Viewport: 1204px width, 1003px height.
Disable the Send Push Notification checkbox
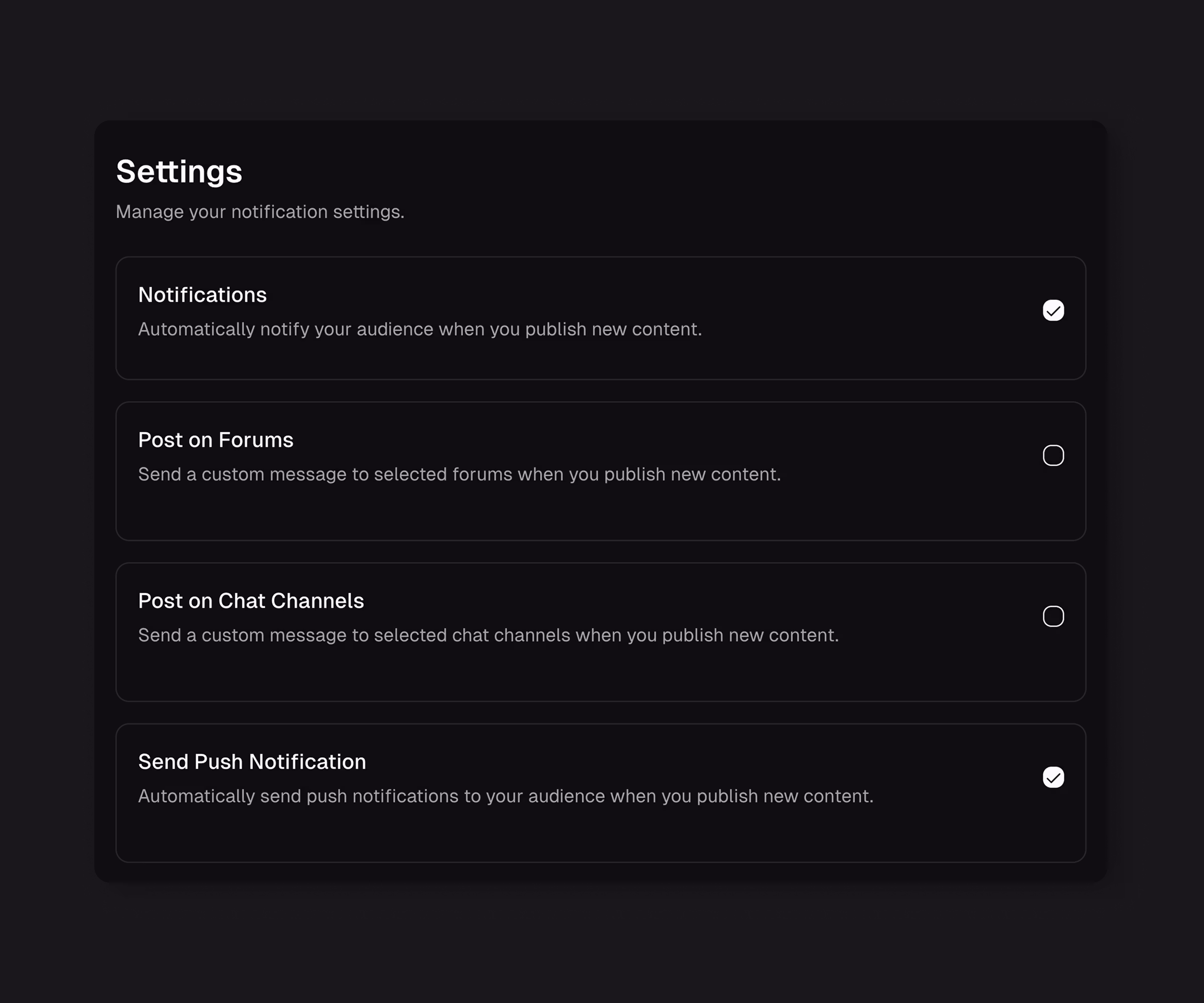(1052, 778)
